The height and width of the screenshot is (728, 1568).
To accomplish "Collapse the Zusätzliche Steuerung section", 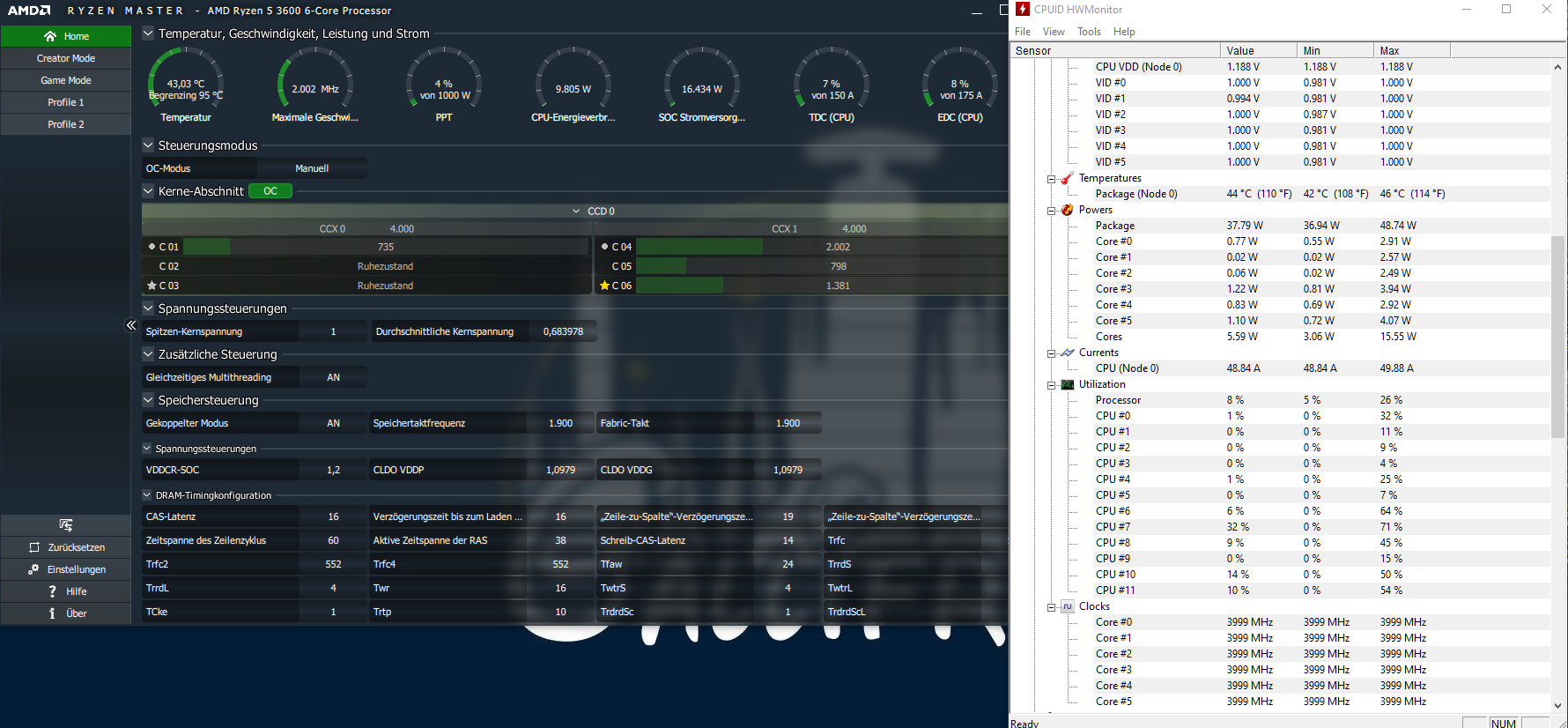I will pos(148,354).
